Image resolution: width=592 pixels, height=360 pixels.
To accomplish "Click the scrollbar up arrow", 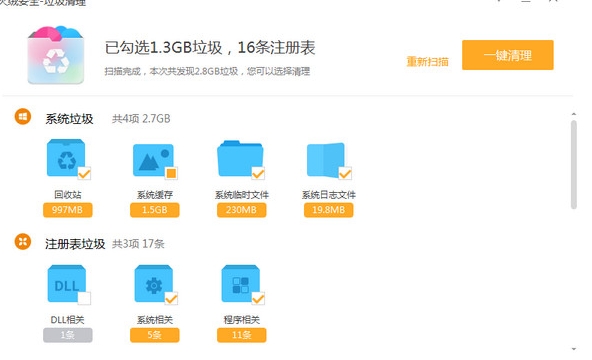I will point(574,114).
